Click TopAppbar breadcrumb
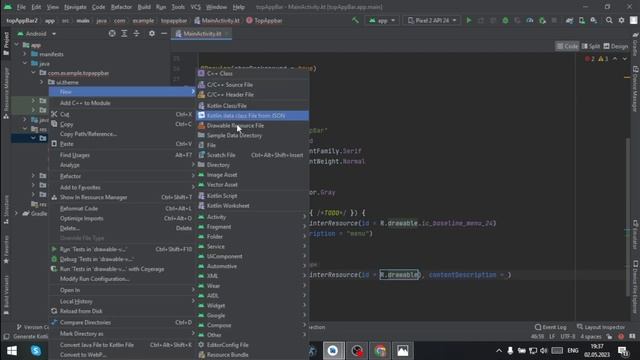This screenshot has width=640, height=360. (x=264, y=20)
